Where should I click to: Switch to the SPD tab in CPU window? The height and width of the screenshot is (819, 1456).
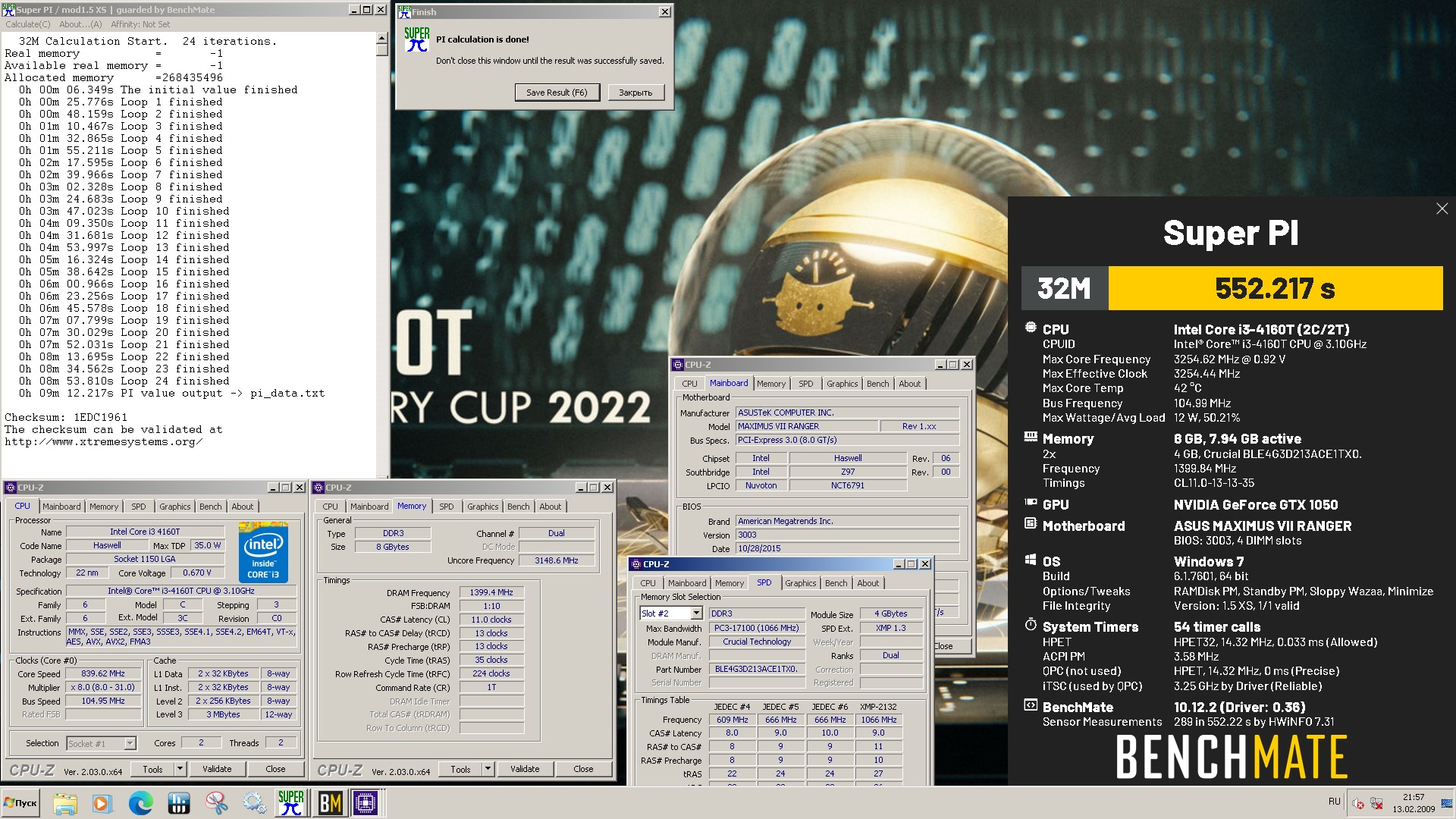[x=138, y=507]
